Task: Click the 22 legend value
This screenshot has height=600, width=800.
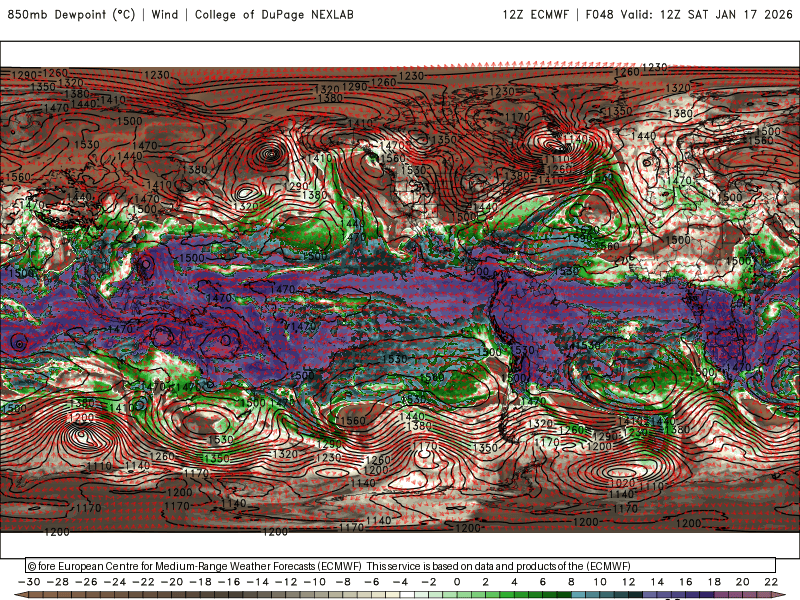Action: click(771, 582)
